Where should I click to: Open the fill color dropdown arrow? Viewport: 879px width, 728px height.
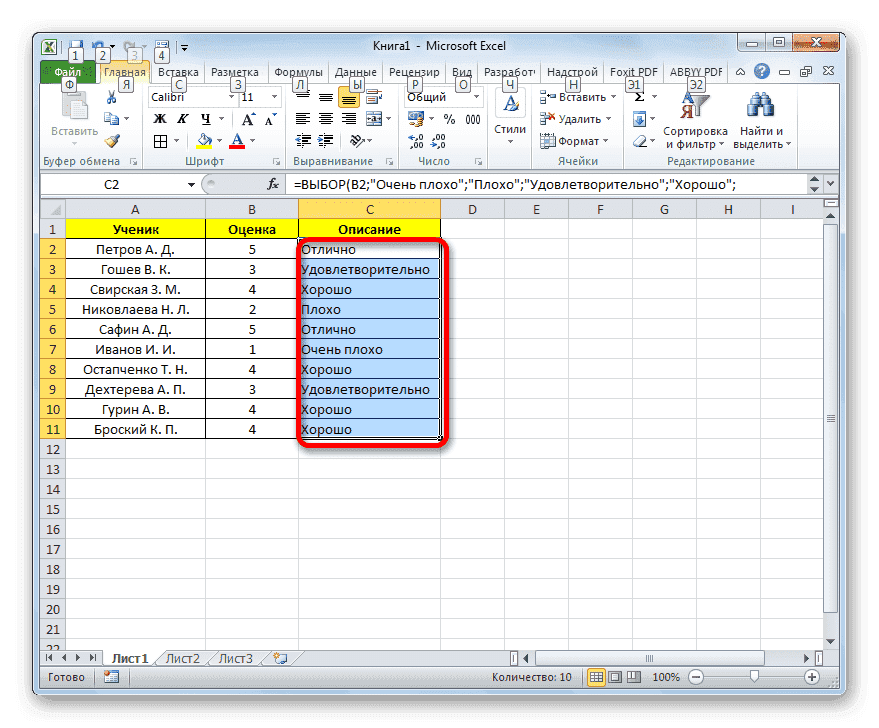coord(218,141)
